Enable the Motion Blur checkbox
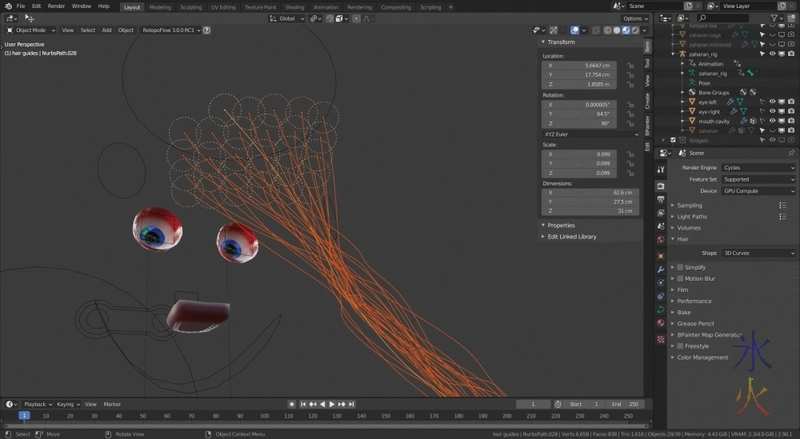 pos(680,278)
